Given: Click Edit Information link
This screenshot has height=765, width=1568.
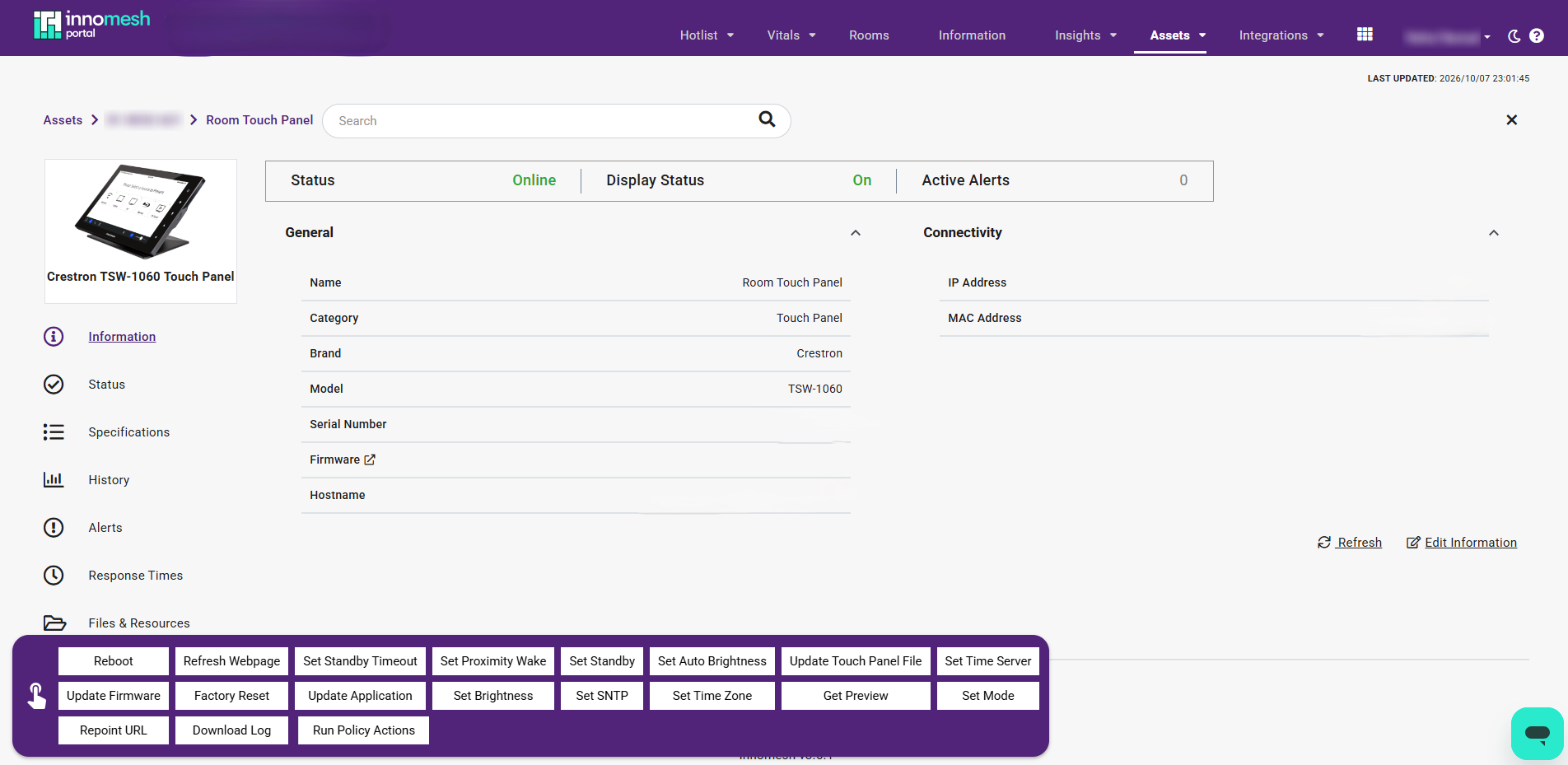Looking at the screenshot, I should [x=1462, y=543].
